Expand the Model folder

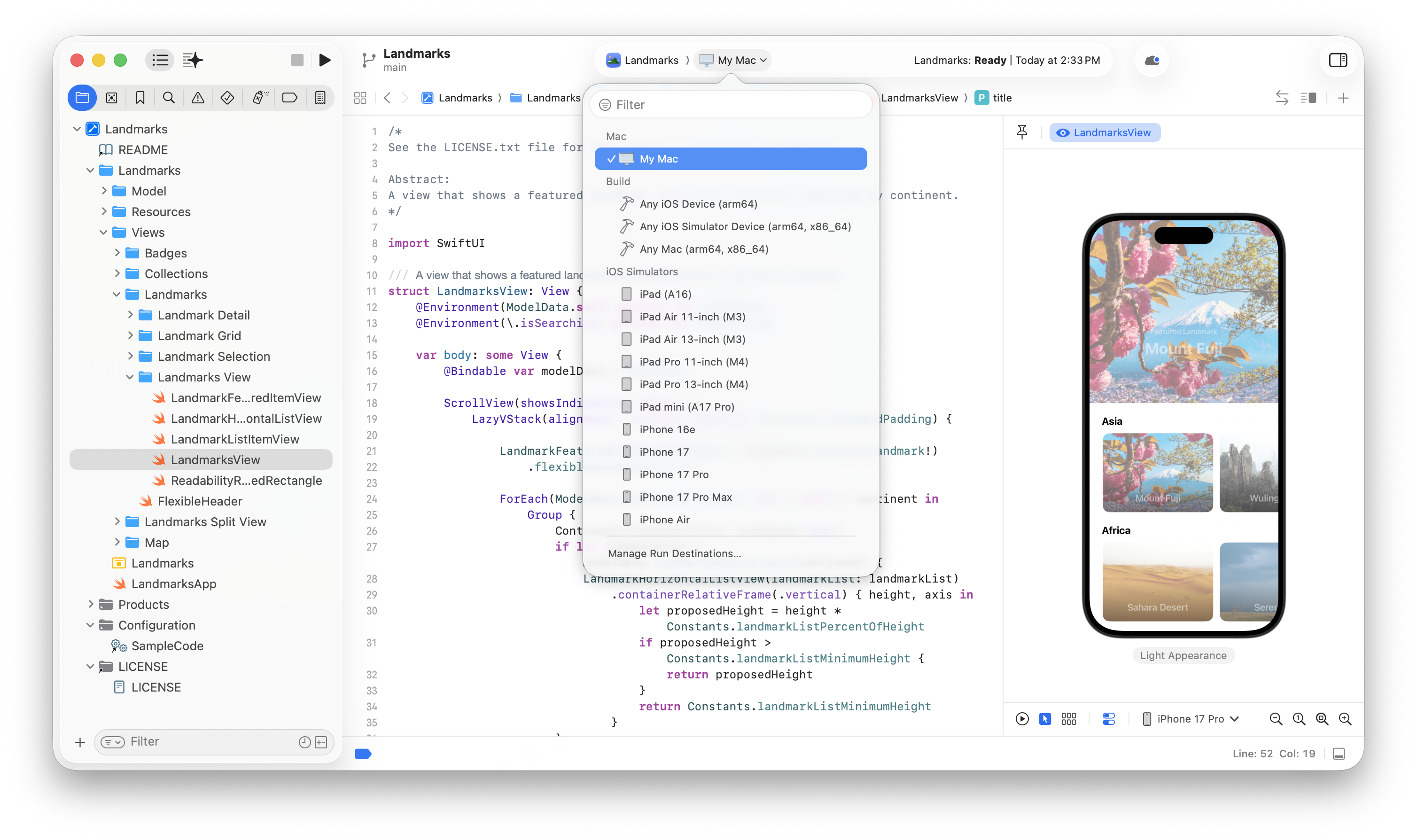click(x=104, y=191)
